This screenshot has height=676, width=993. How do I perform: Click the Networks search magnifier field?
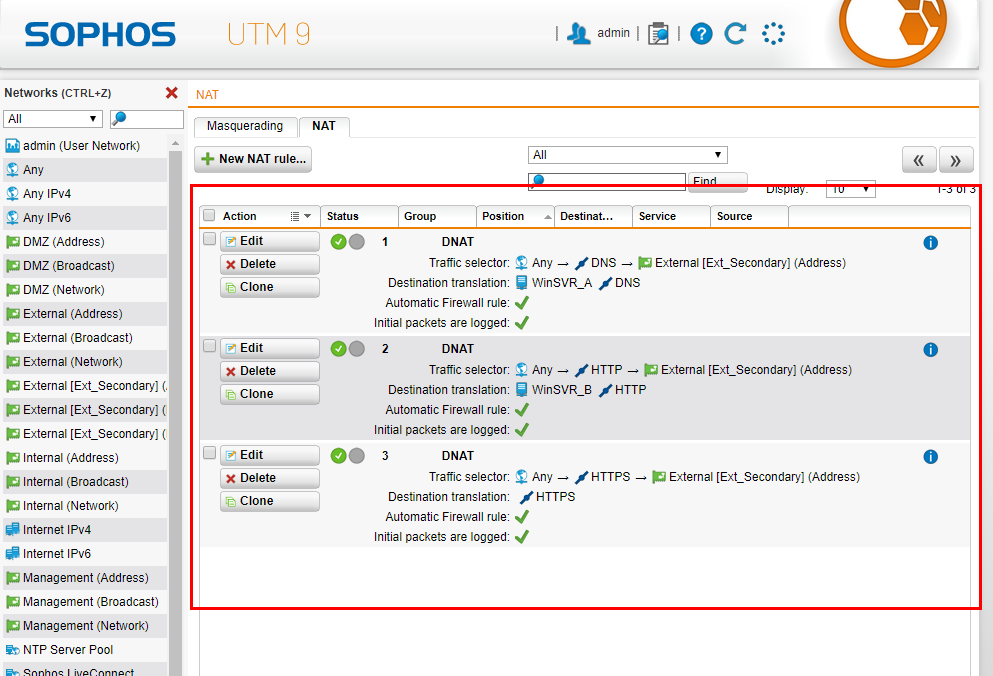click(147, 118)
